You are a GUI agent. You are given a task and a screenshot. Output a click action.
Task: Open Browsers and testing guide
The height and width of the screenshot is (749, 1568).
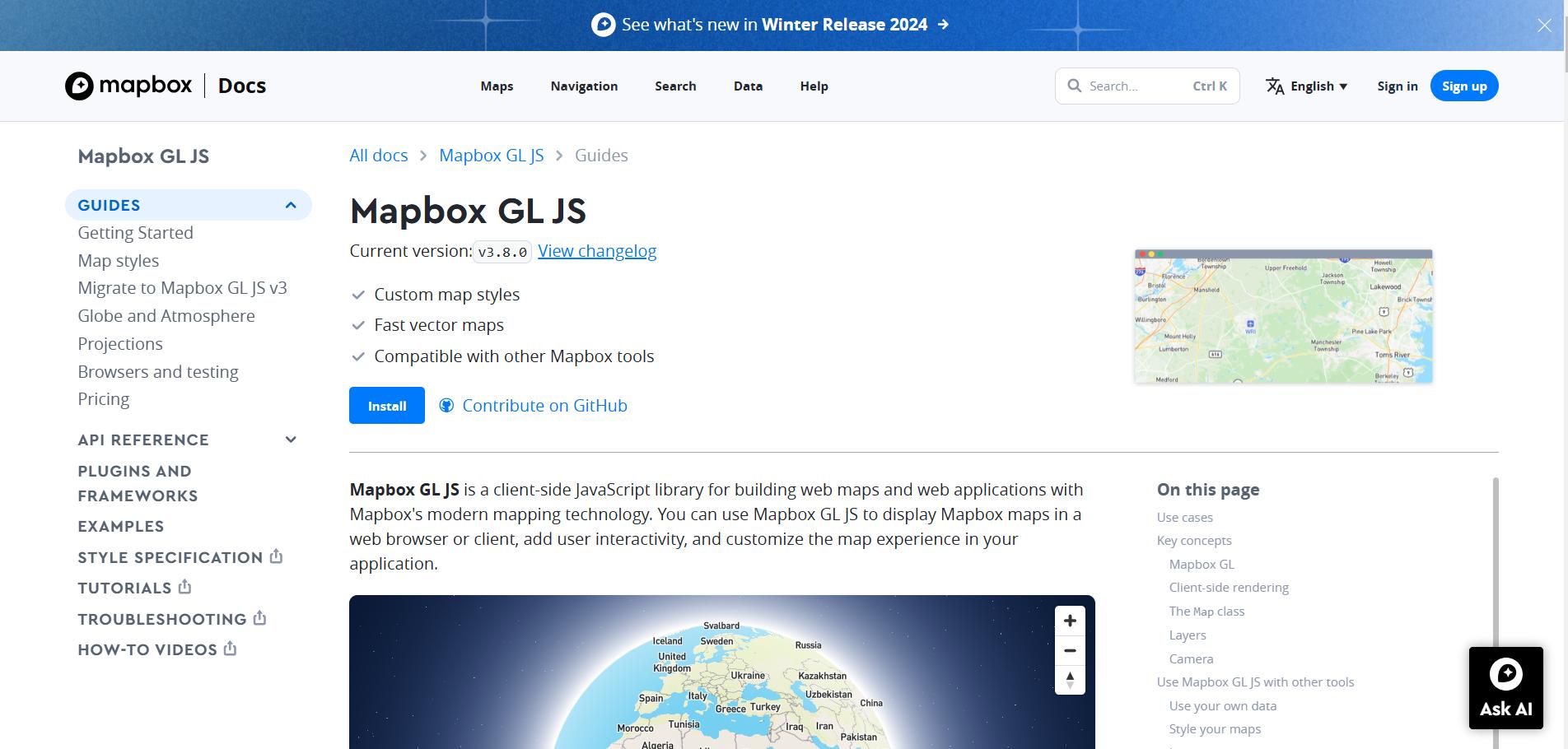[x=158, y=372]
